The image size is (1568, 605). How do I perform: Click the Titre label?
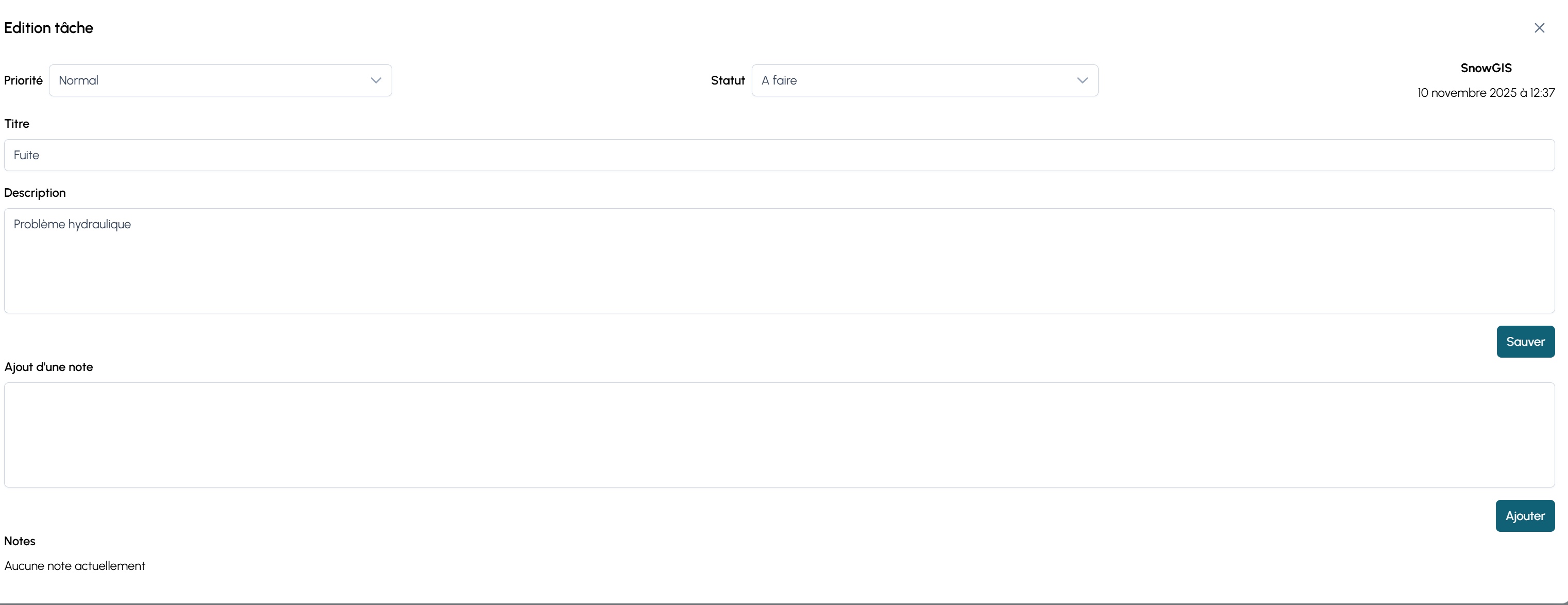(x=17, y=124)
